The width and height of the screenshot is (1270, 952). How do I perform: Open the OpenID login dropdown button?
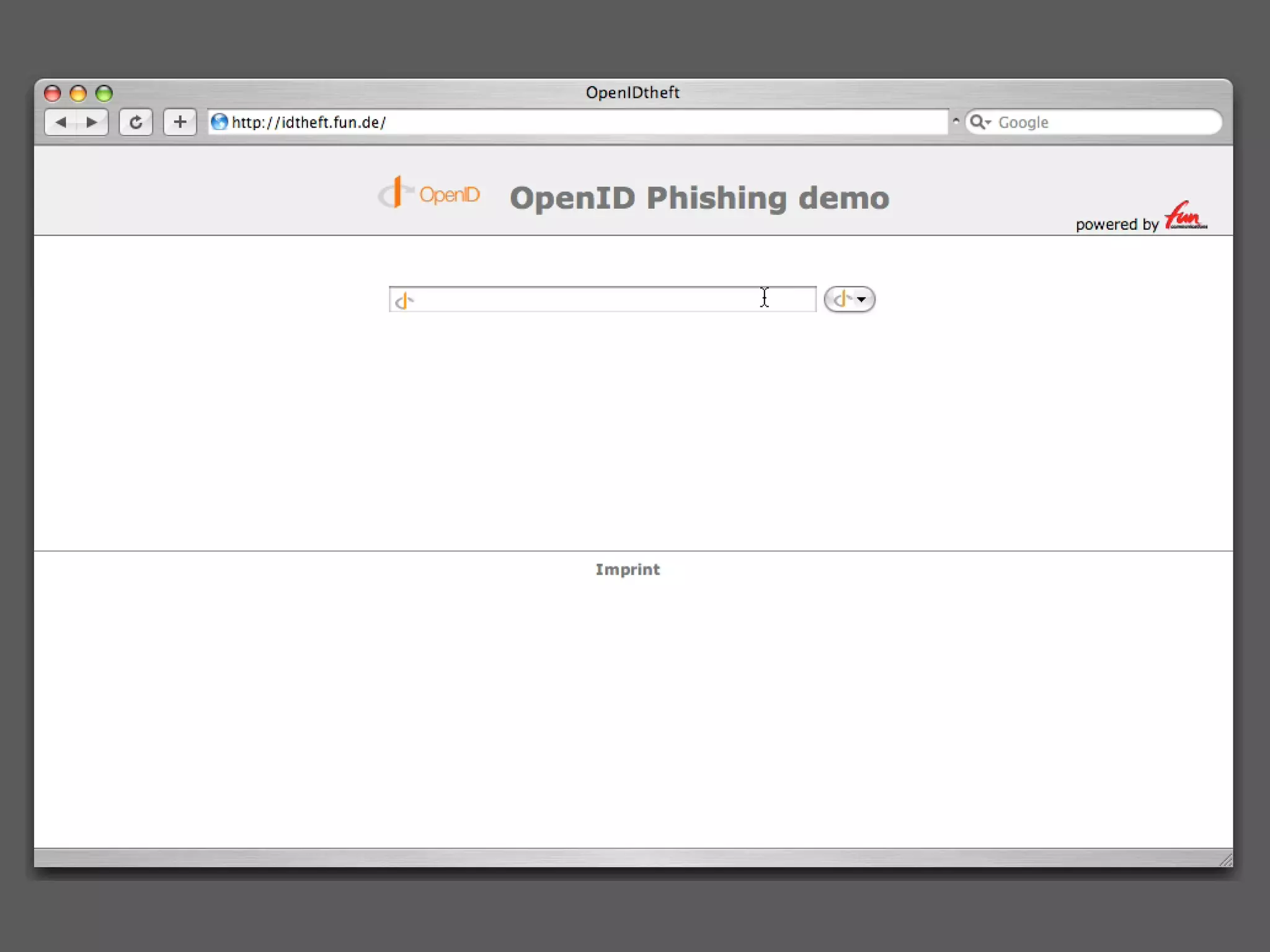[850, 299]
